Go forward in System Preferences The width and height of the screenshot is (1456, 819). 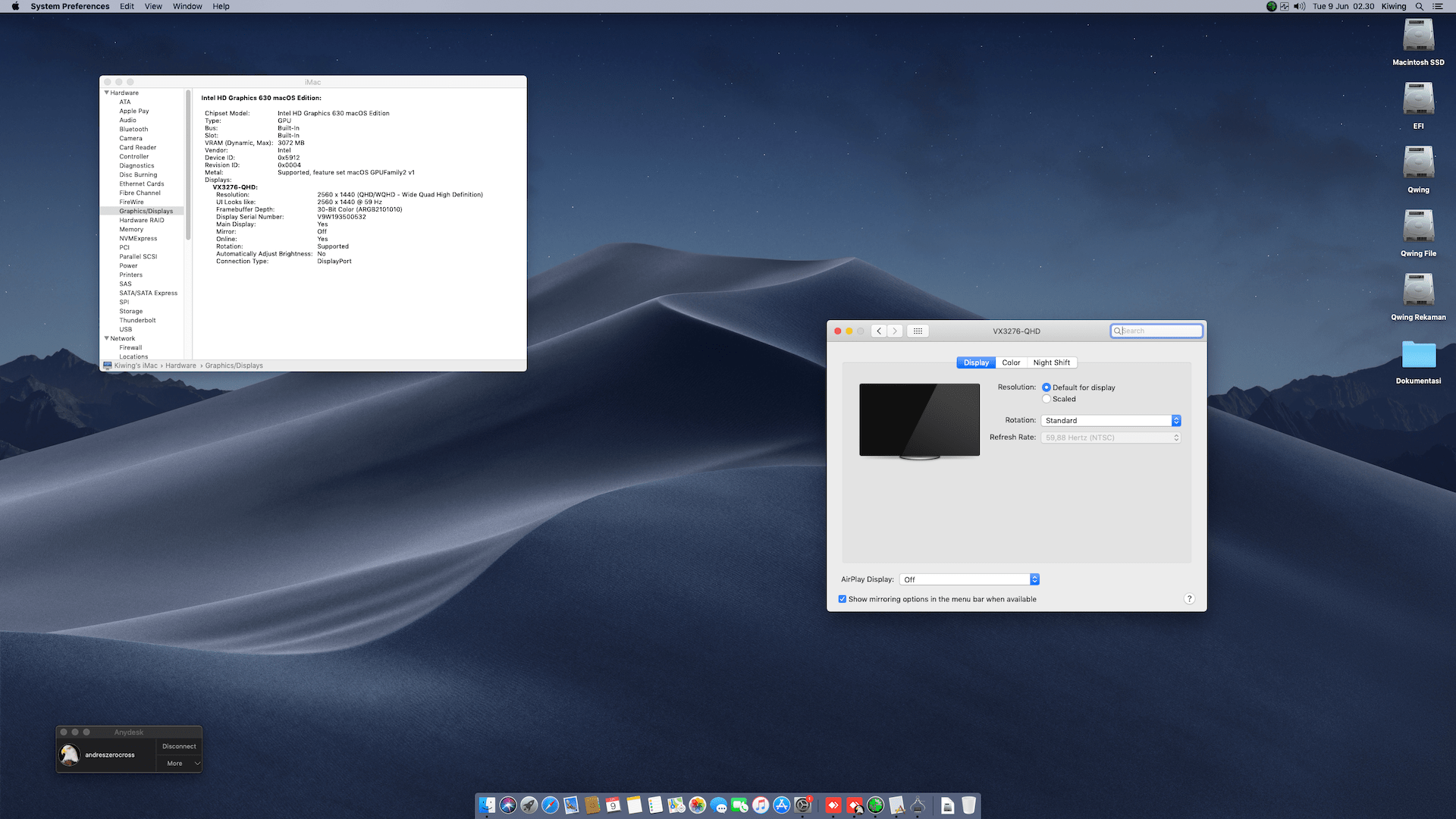[x=896, y=331]
